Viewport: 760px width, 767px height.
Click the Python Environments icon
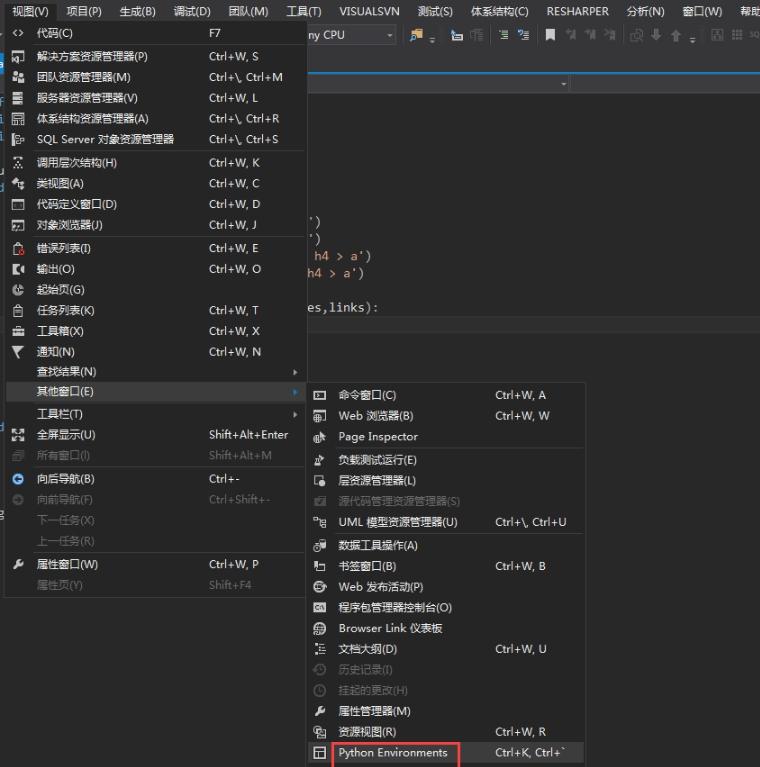tap(320, 753)
